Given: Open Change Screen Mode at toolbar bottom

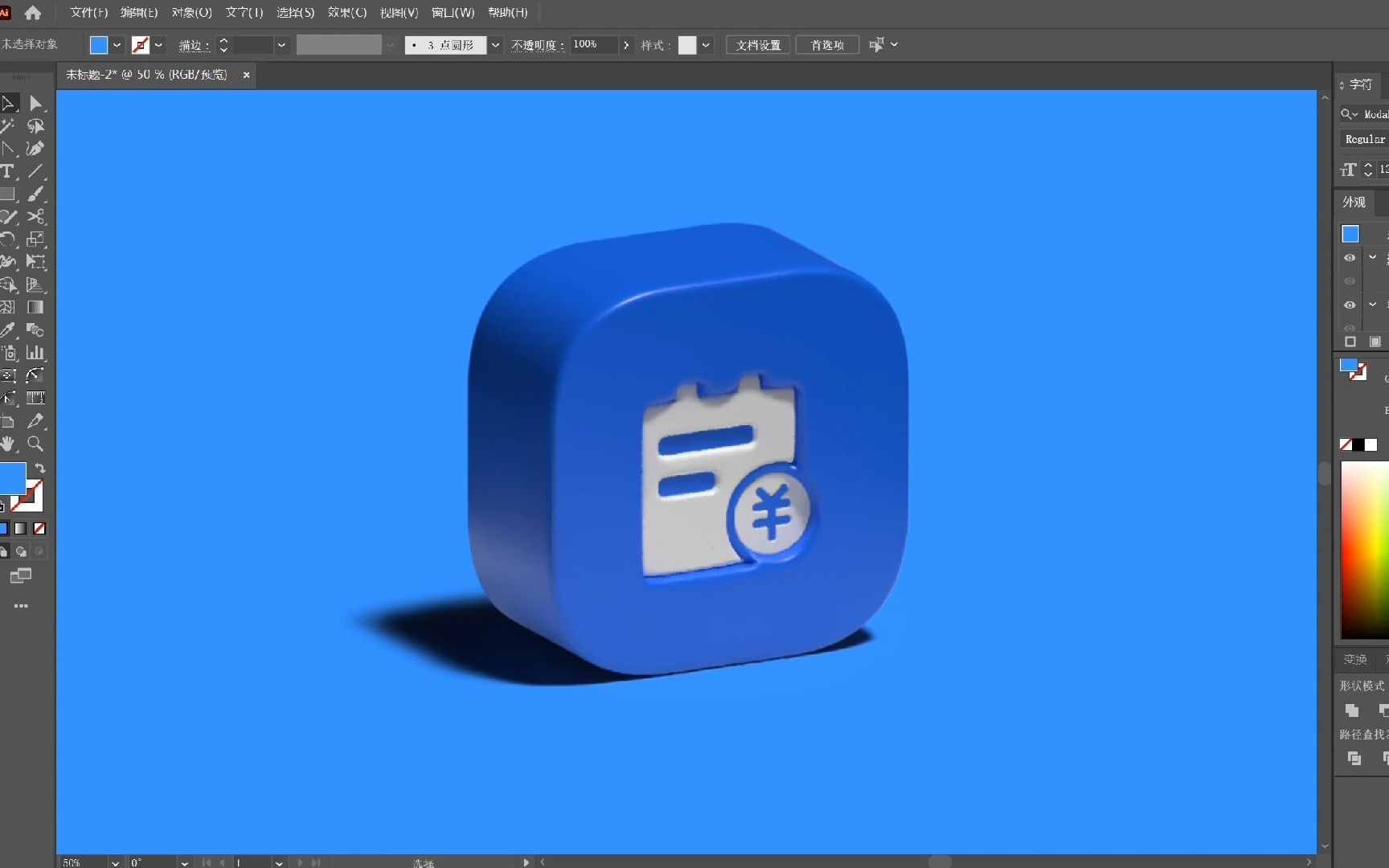Looking at the screenshot, I should click(x=21, y=575).
